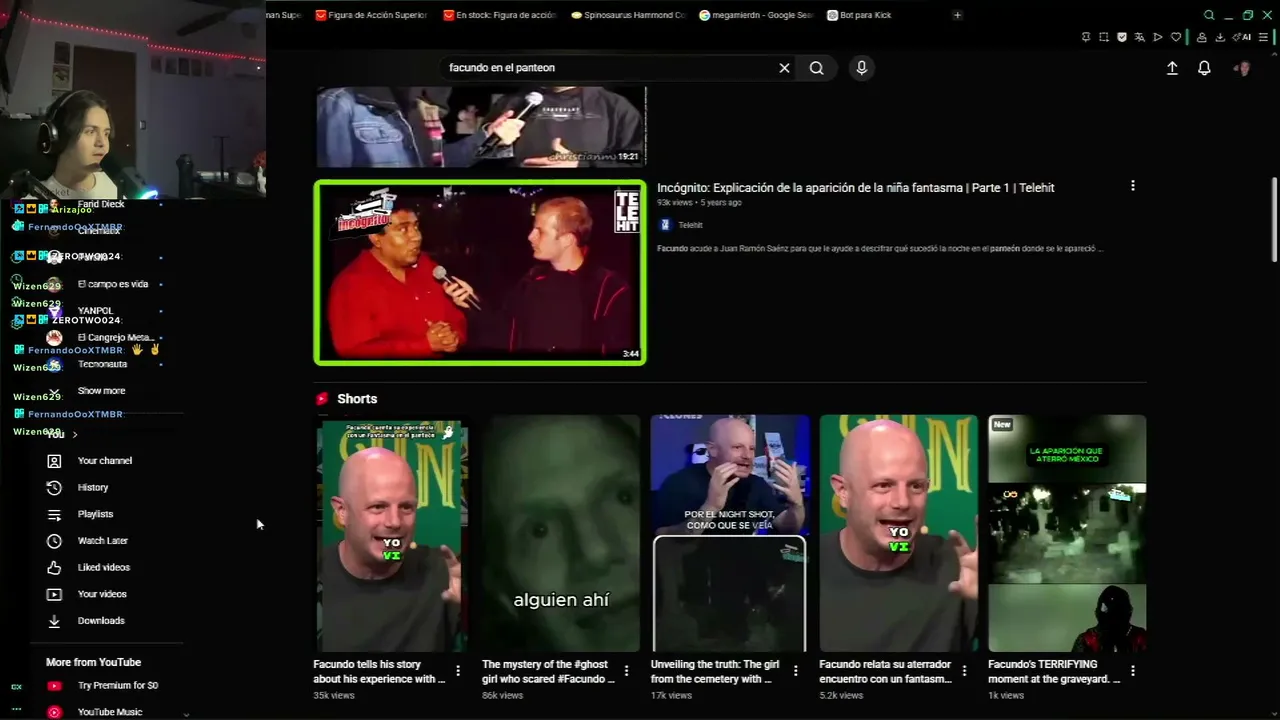Image resolution: width=1280 pixels, height=720 pixels.
Task: Open a new browser tab with the plus
Action: coord(957,15)
